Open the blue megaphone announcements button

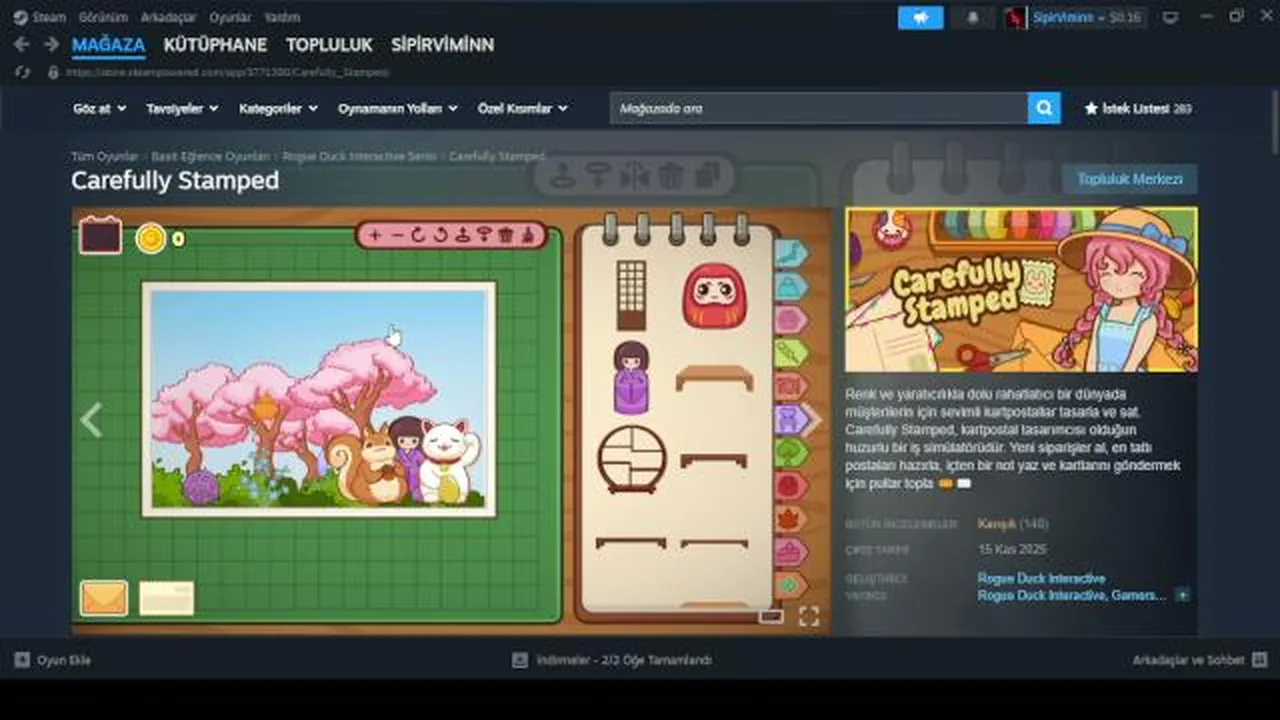[920, 18]
